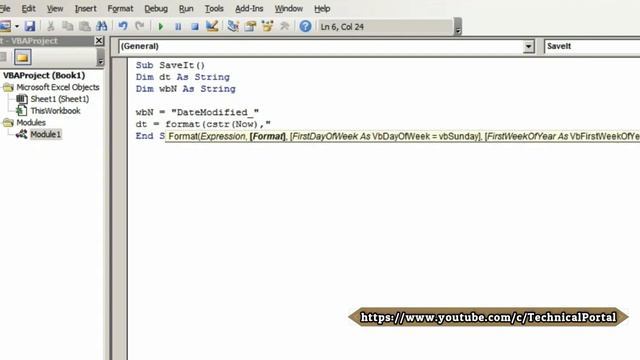This screenshot has width=640, height=360.
Task: Run the SaveIt macro with the green play icon
Action: point(161,27)
